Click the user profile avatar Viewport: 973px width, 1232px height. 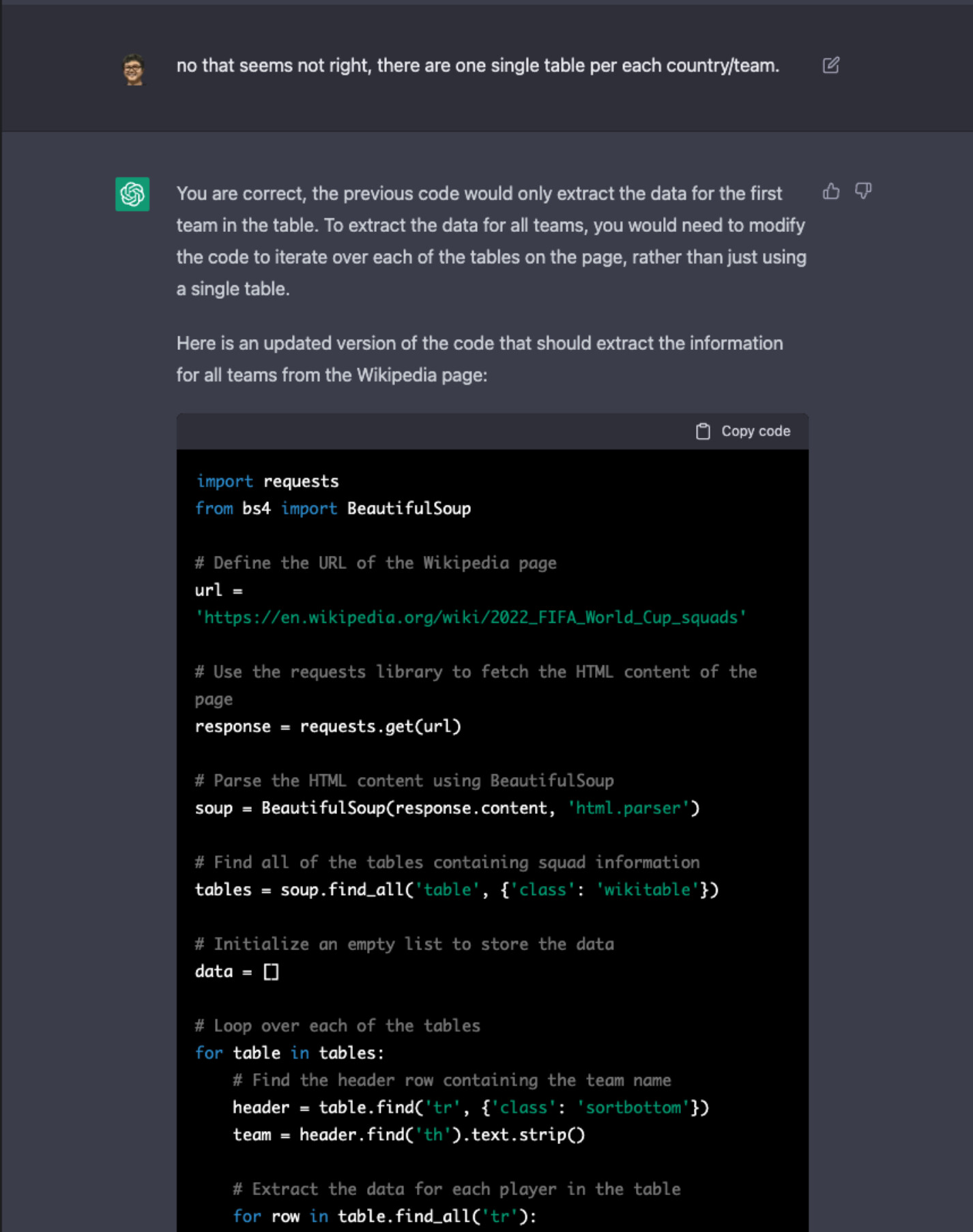tap(133, 69)
